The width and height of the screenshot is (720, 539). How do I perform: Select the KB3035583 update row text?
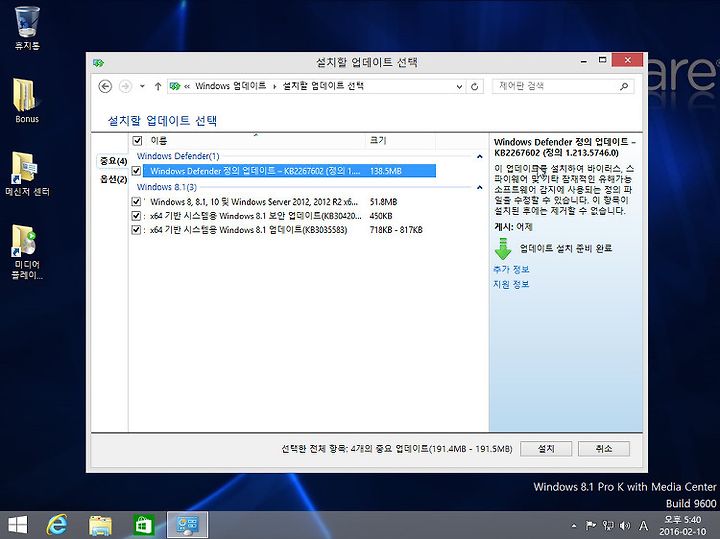tap(248, 230)
